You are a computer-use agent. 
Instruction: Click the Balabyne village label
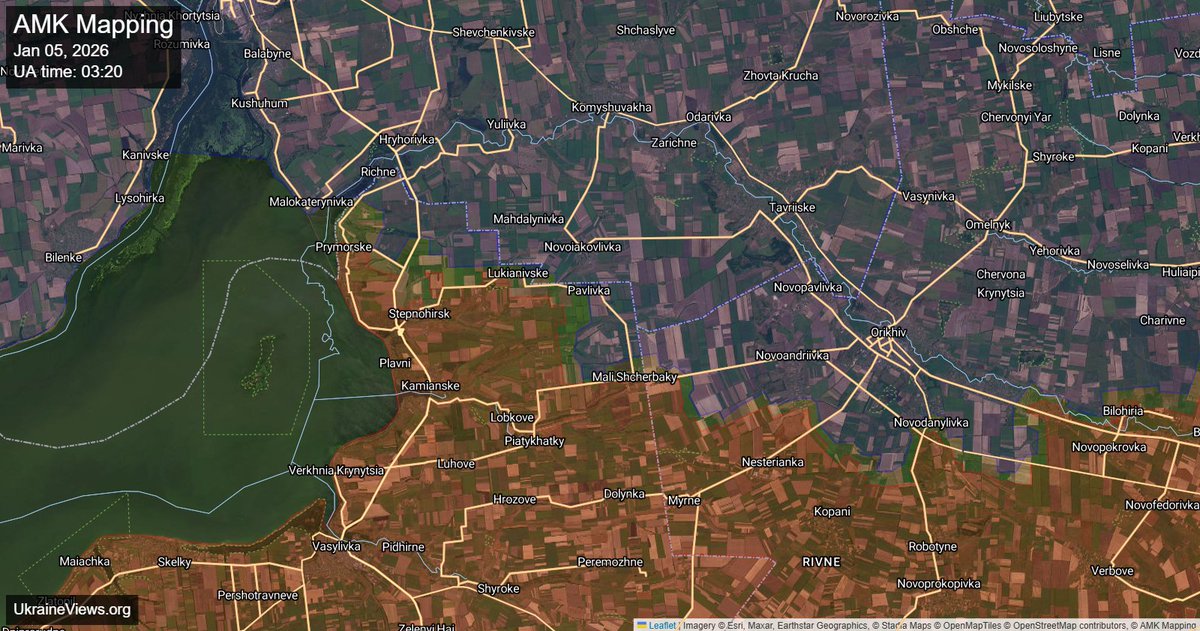coord(267,52)
